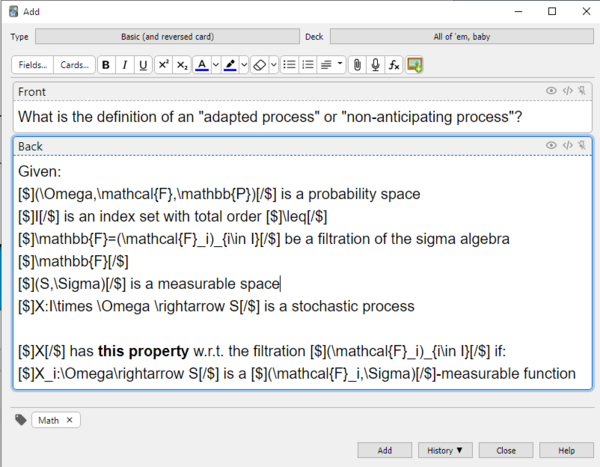Screen dimensions: 600x467
Task: Toggle sticky pin on the Front field
Action: coord(582,91)
